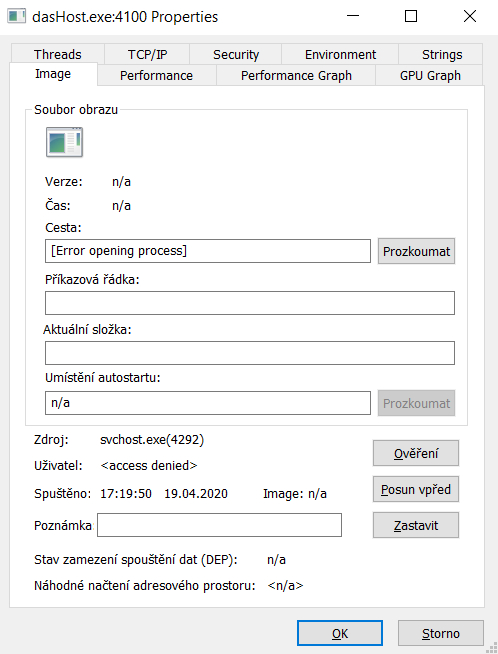Click the Čas n/a value
Image resolution: width=498 pixels, height=654 pixels.
click(x=121, y=206)
